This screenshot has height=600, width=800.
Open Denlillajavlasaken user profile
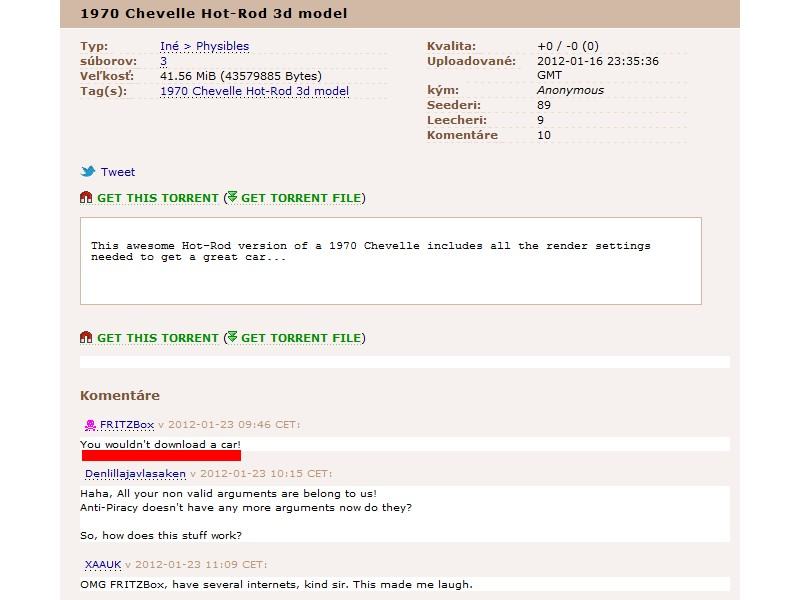coord(135,473)
